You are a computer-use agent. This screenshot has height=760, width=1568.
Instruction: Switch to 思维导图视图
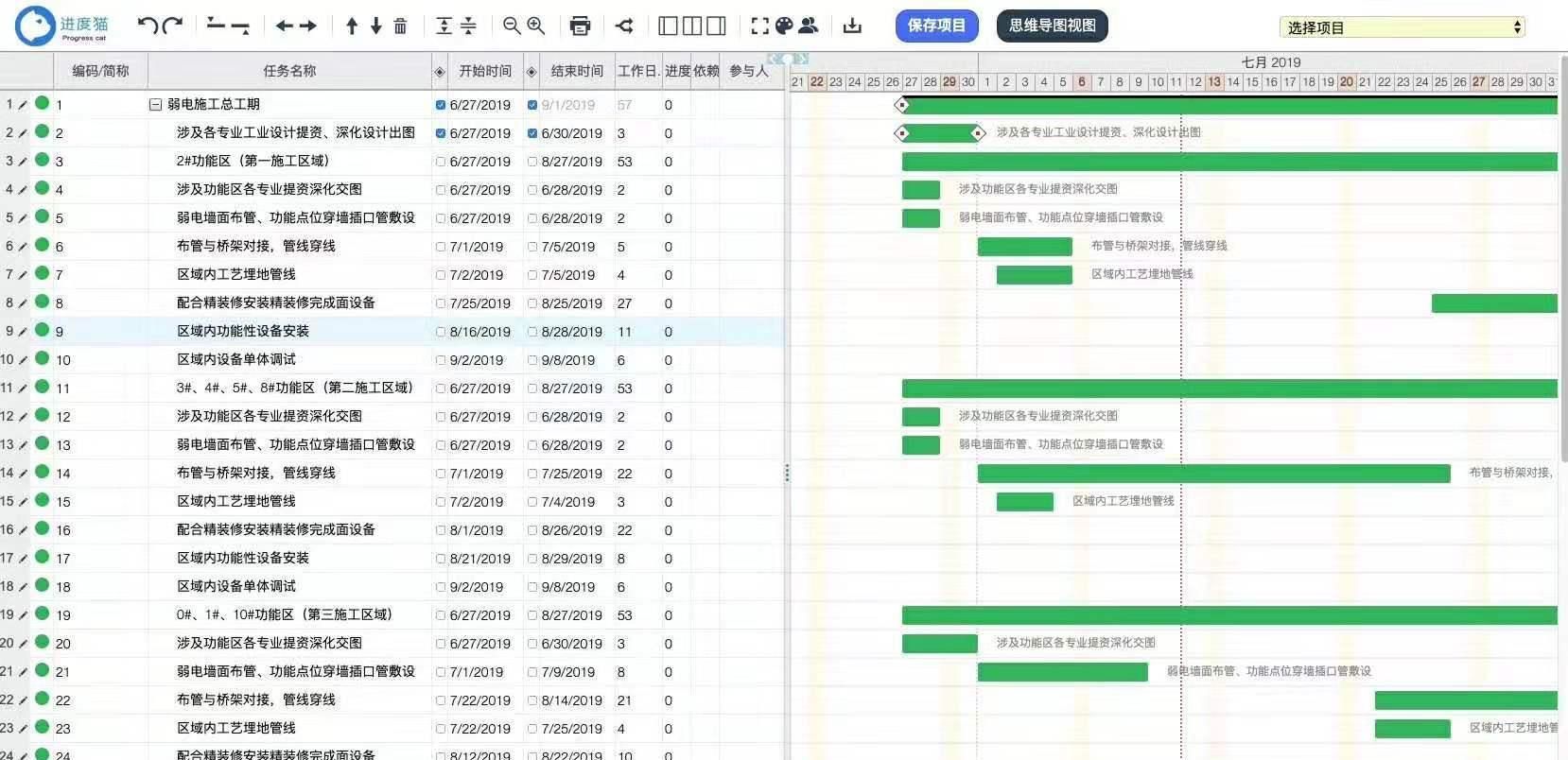(1052, 26)
